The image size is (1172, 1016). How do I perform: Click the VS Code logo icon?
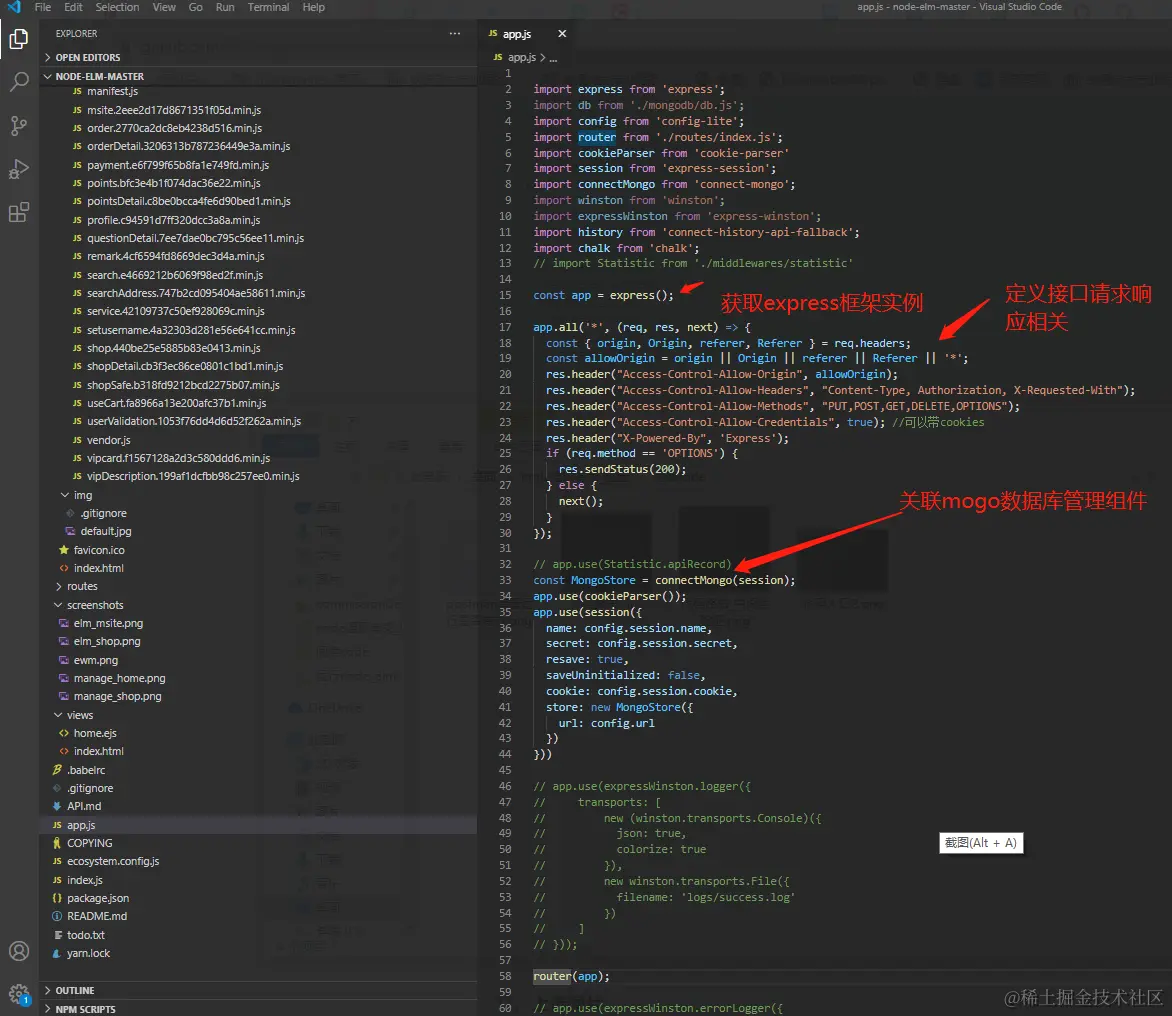(14, 7)
